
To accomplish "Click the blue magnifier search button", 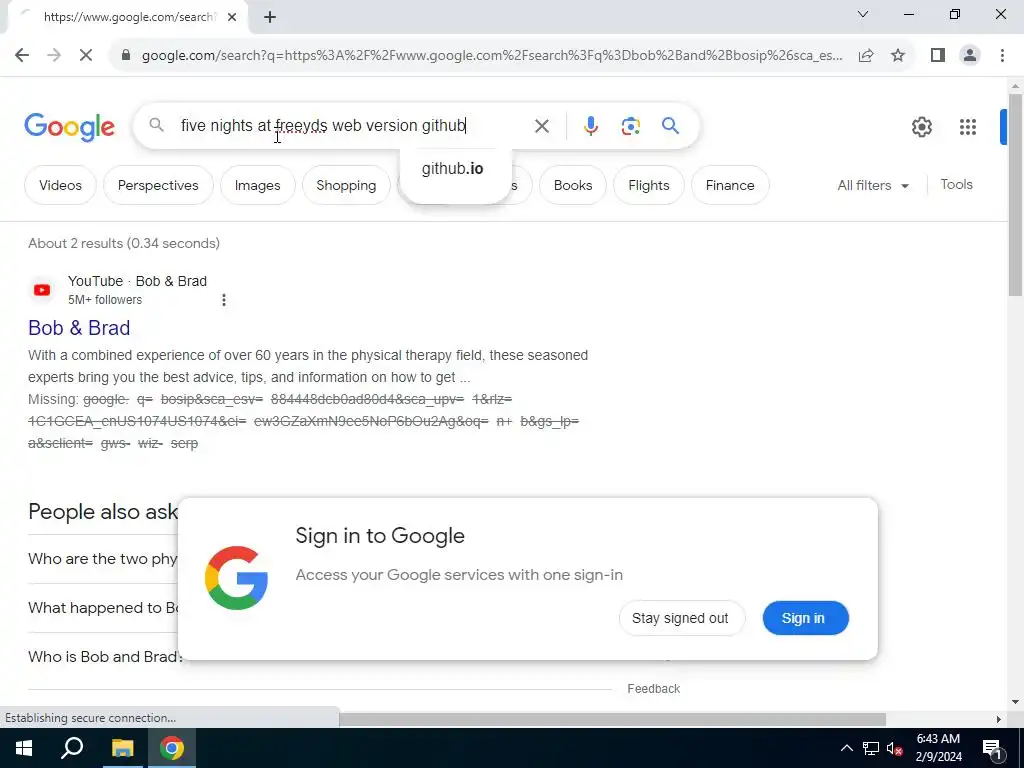I will [670, 125].
